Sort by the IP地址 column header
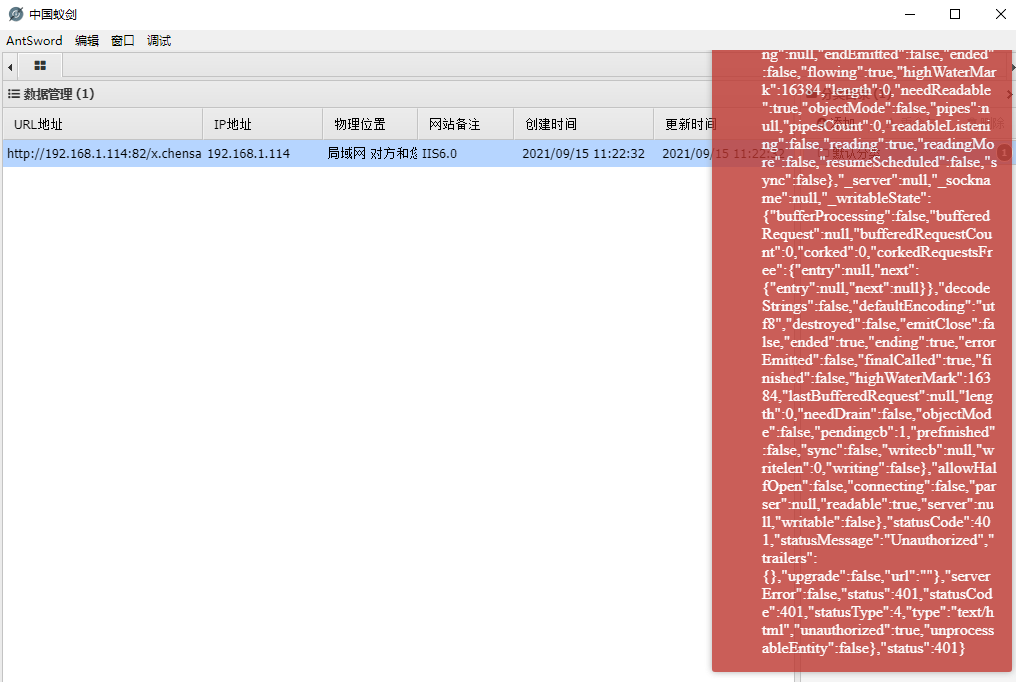The image size is (1016, 682). point(262,124)
